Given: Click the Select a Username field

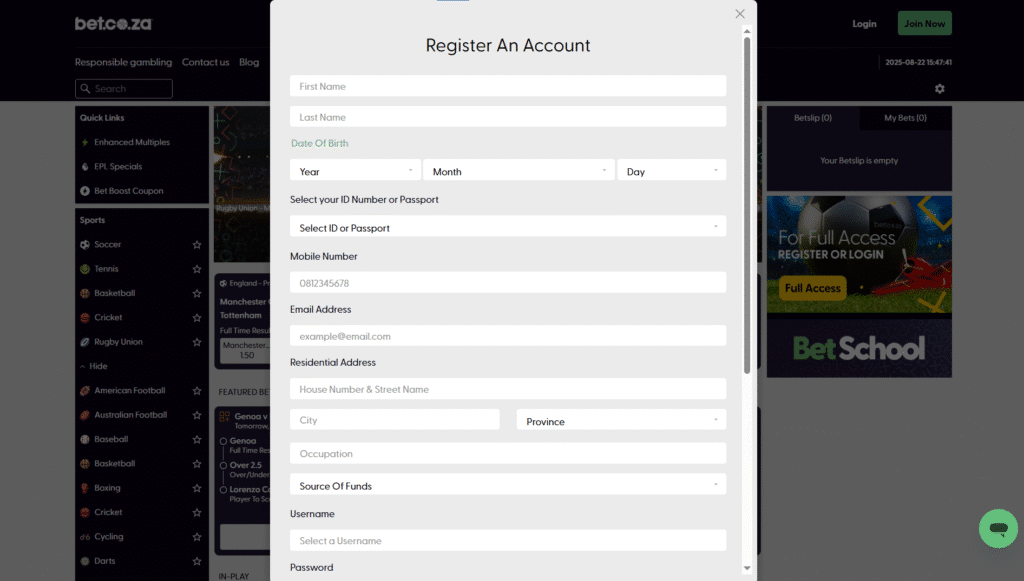Looking at the screenshot, I should pyautogui.click(x=508, y=541).
